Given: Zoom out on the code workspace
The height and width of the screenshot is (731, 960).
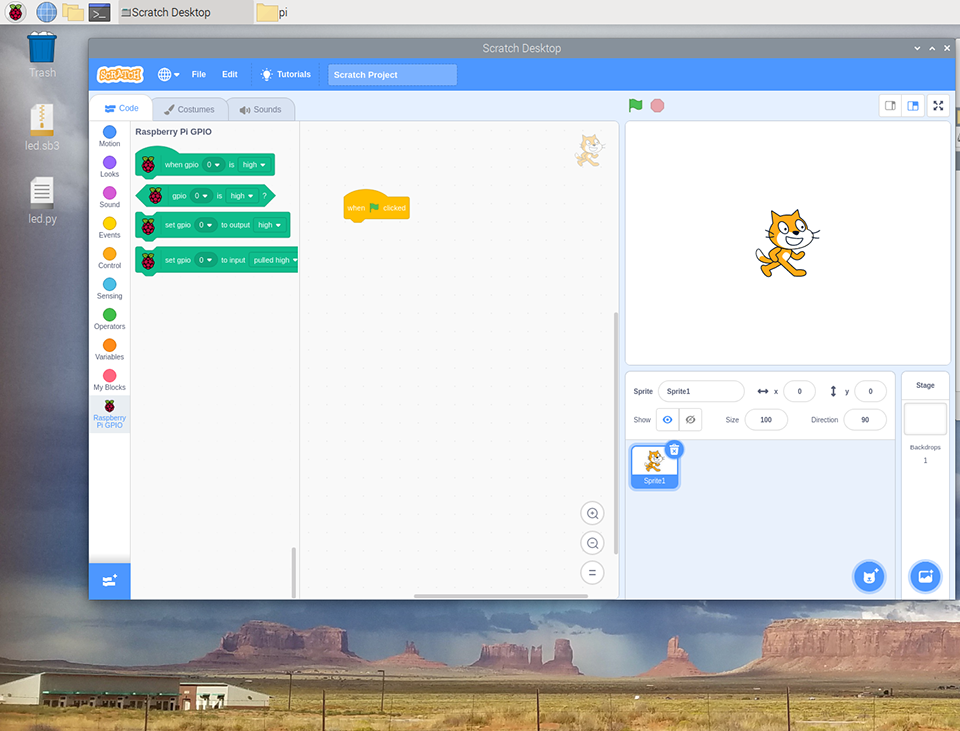Looking at the screenshot, I should (592, 543).
